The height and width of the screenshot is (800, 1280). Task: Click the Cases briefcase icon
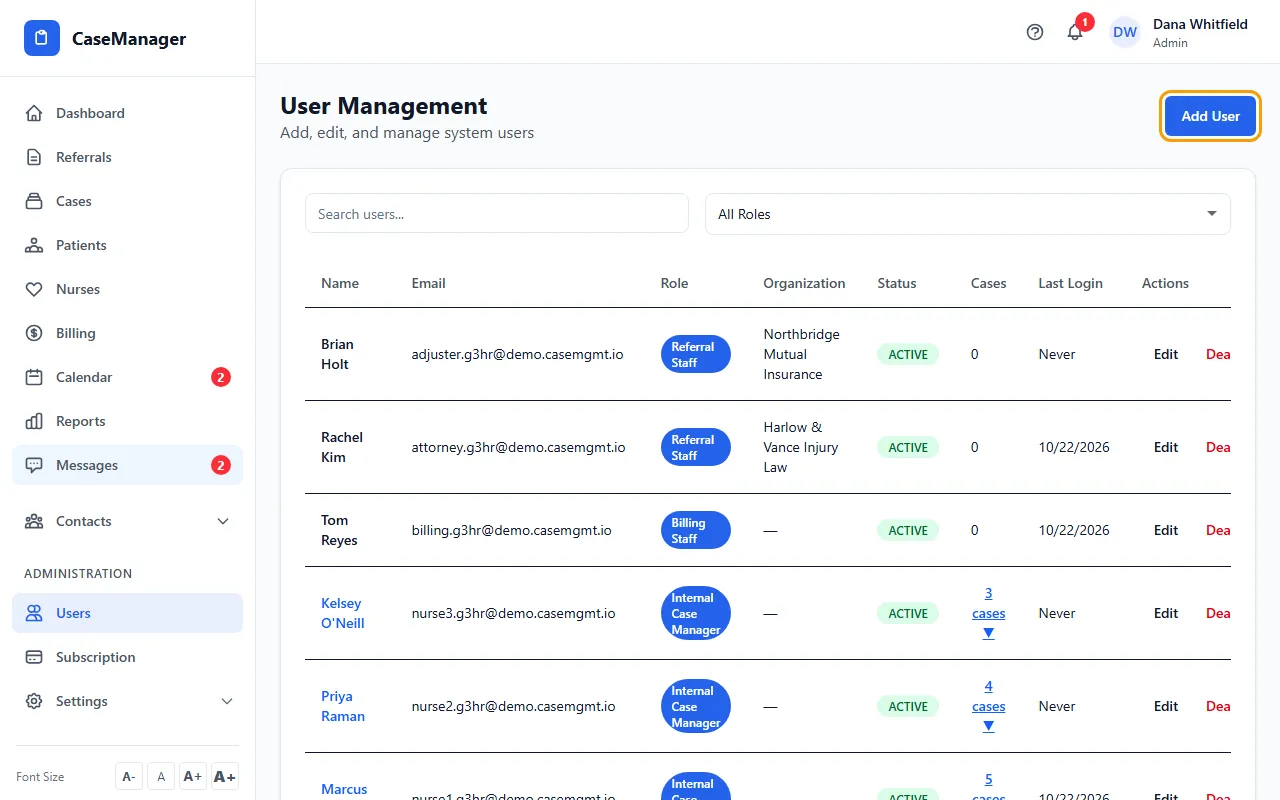[x=34, y=201]
